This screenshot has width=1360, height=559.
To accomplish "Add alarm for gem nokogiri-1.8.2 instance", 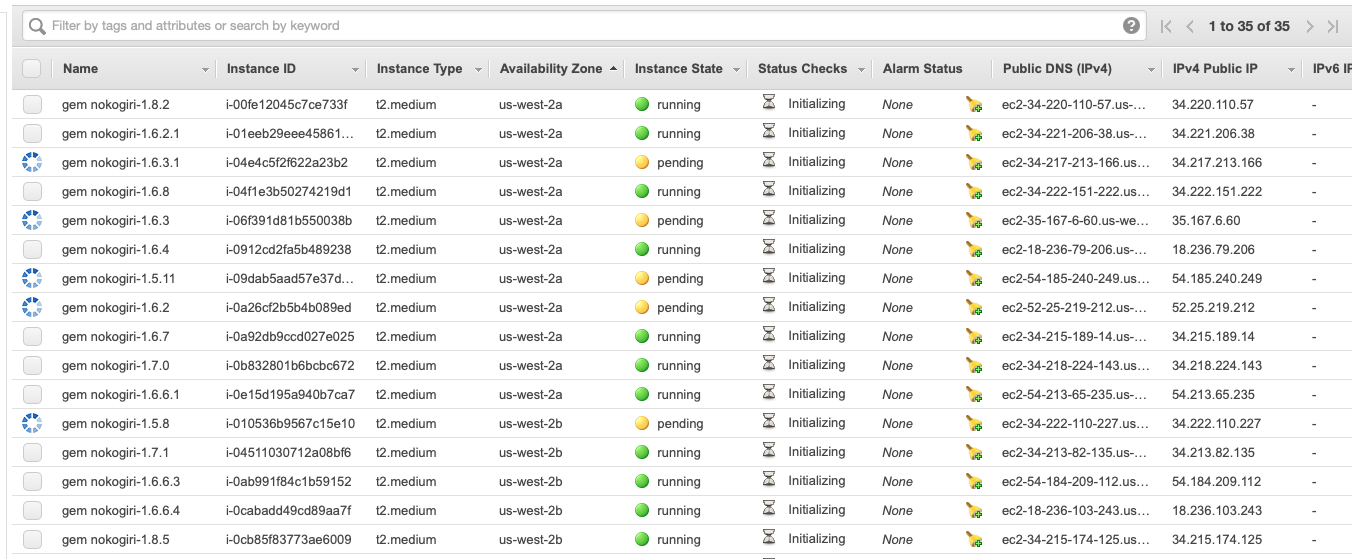I will click(974, 104).
